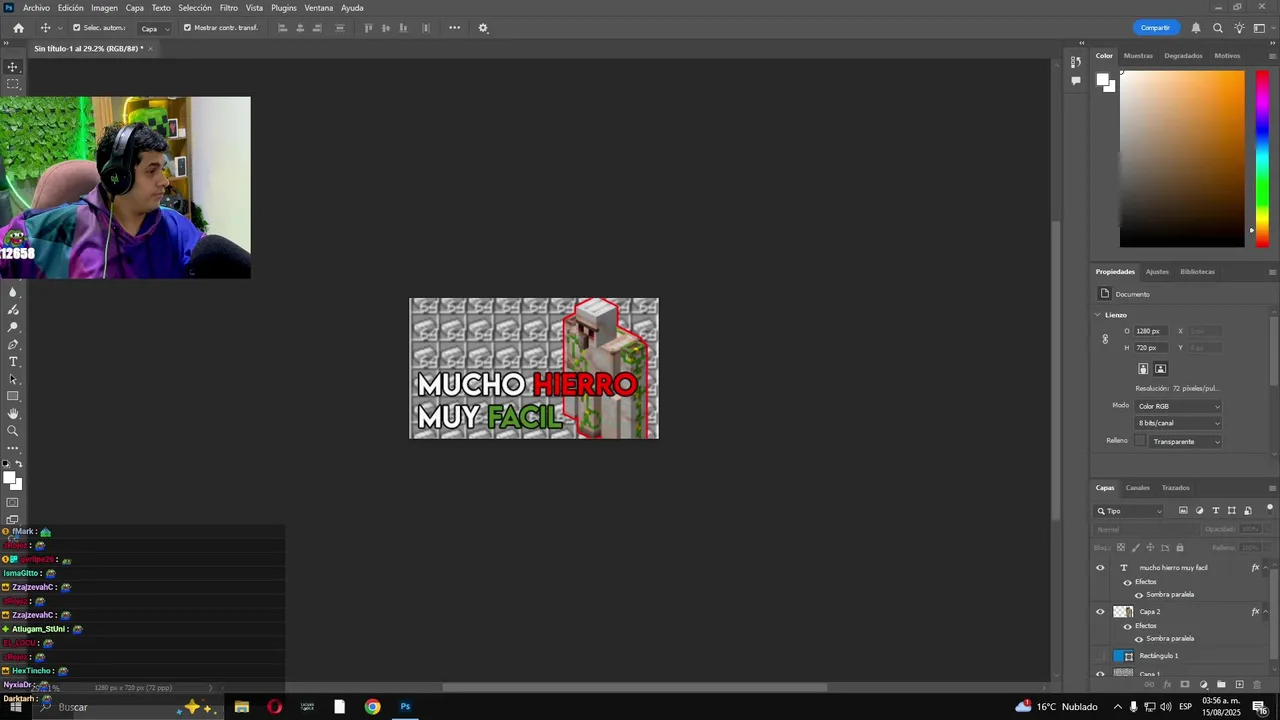Select the Pen tool
1280x720 pixels.
13,344
